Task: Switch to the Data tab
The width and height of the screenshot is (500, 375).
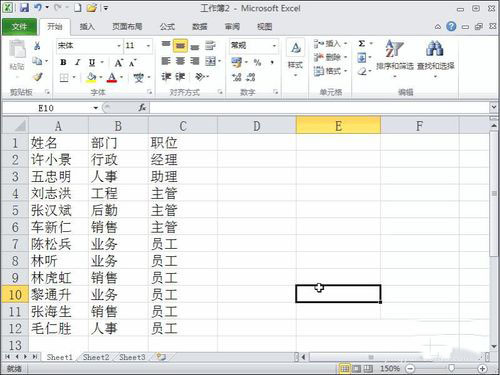Action: (200, 27)
